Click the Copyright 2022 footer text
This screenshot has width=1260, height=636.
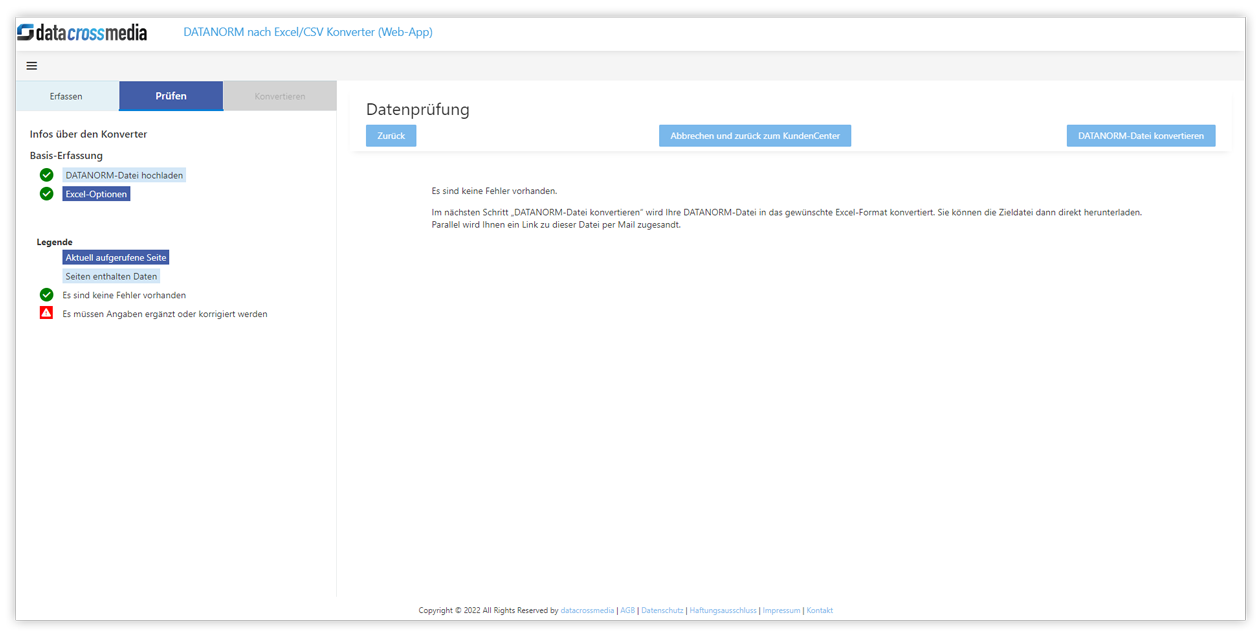point(488,610)
